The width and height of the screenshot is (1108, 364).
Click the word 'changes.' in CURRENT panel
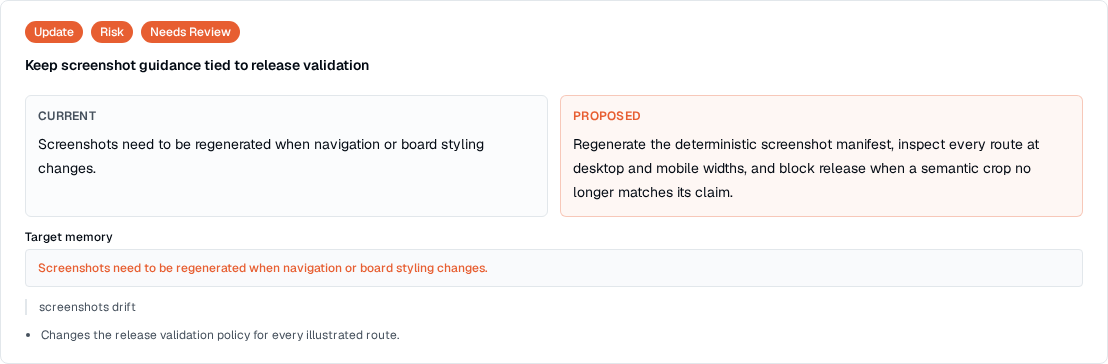[67, 168]
